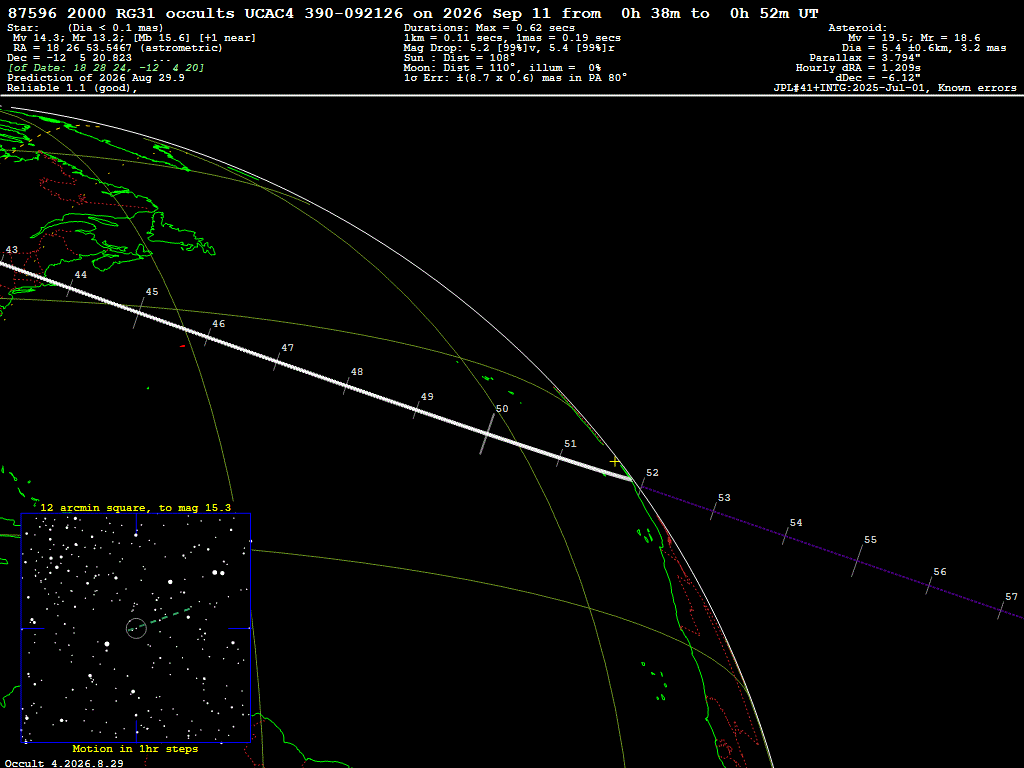Screen dimensions: 1024x768
Task: Select the minute 51 path marker
Action: (560, 458)
